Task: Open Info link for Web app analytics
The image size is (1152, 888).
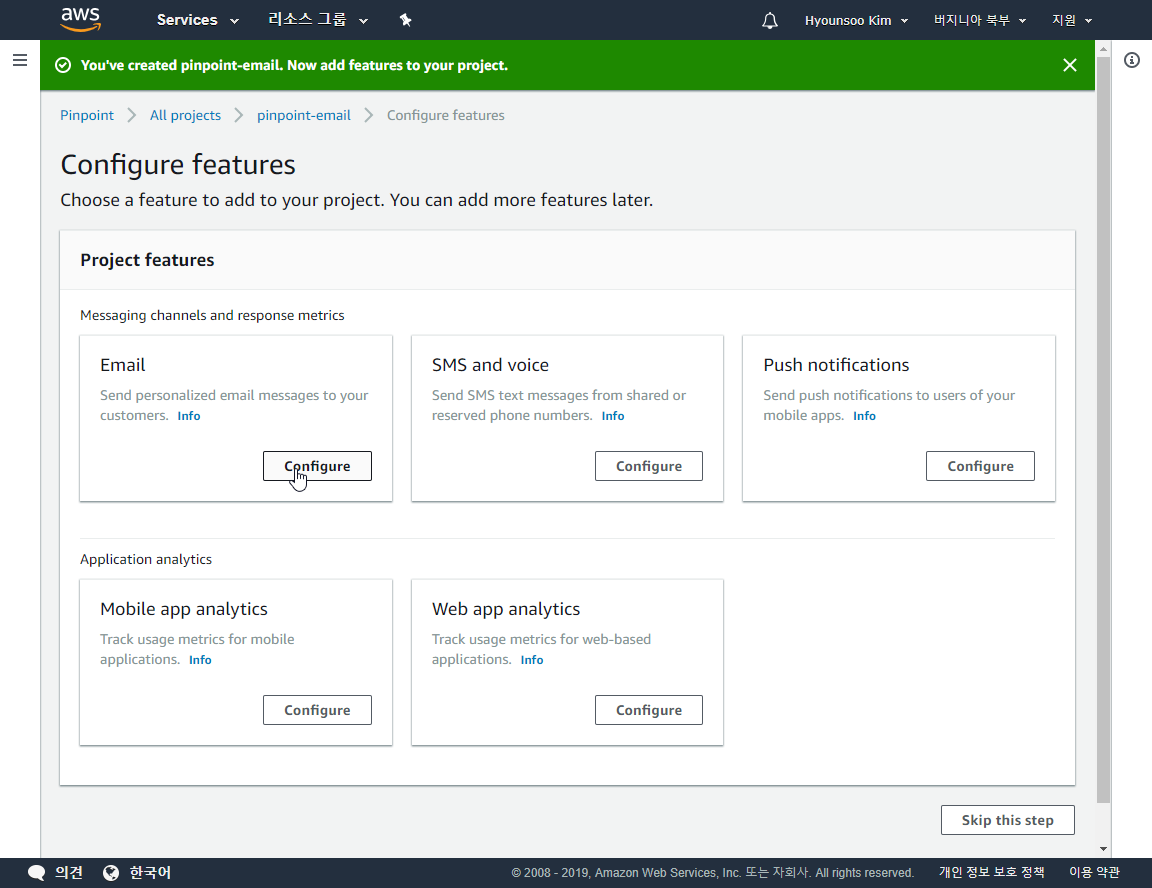Action: pyautogui.click(x=532, y=660)
